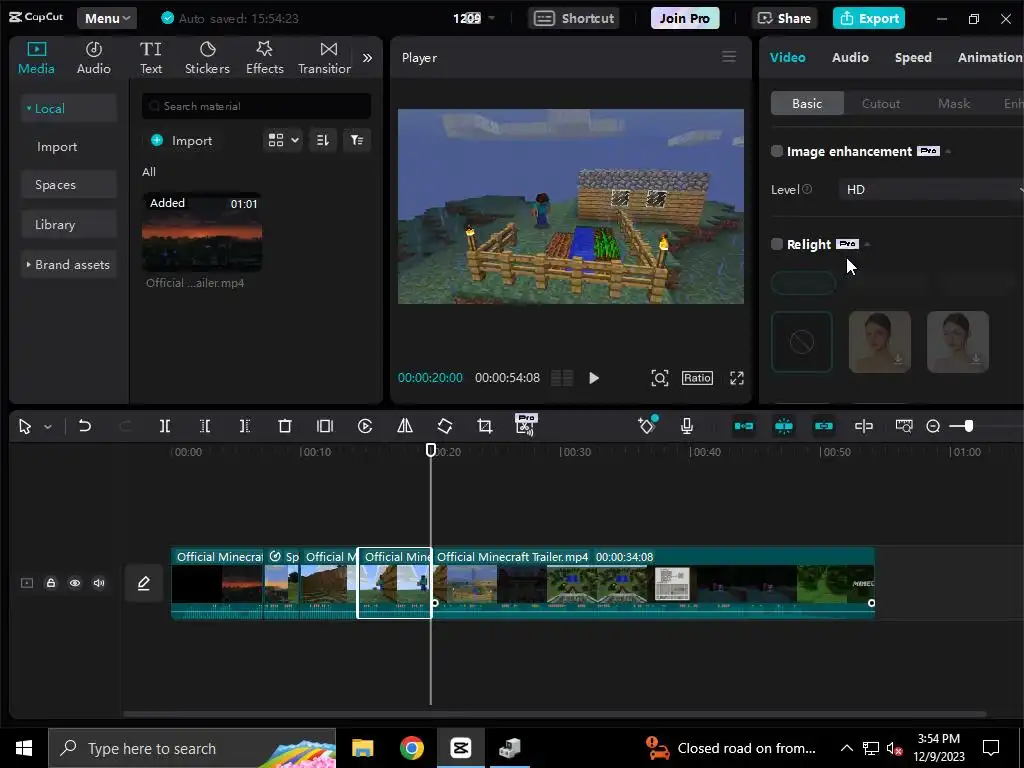Screen dimensions: 1024x768
Task: Toggle auto snapping
Action: point(784,426)
